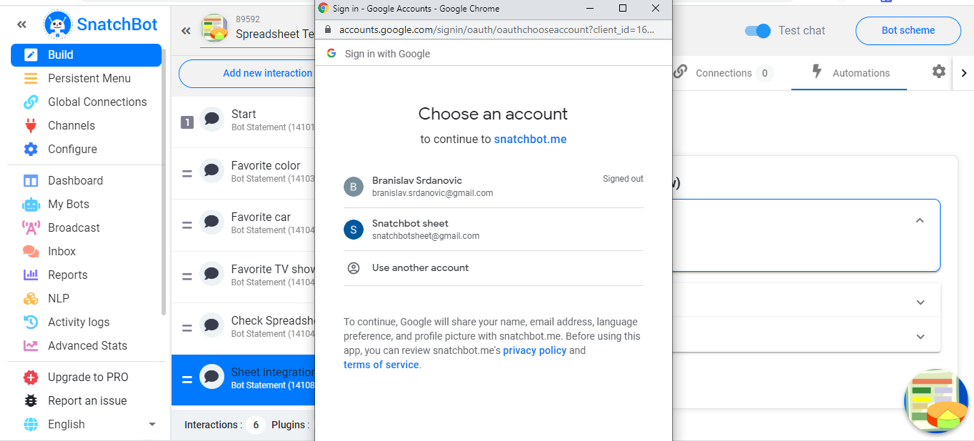Click the Dashboard icon in sidebar
The image size is (974, 441).
click(x=30, y=181)
